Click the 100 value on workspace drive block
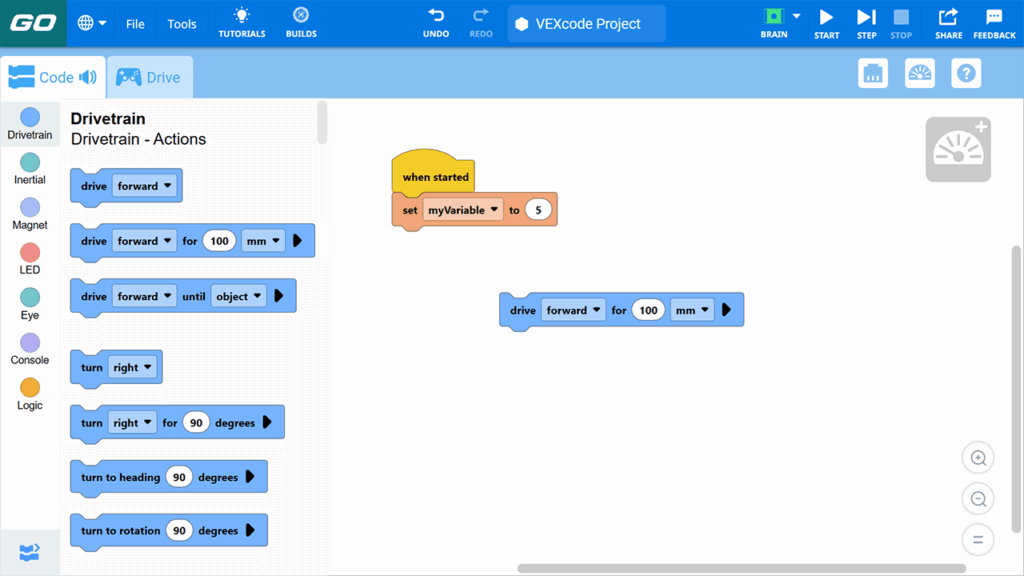 coord(648,311)
